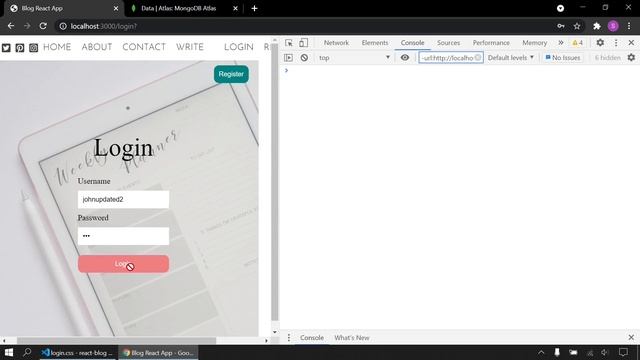Open drawer three-dot menu beside Console
The height and width of the screenshot is (360, 640).
pyautogui.click(x=289, y=338)
